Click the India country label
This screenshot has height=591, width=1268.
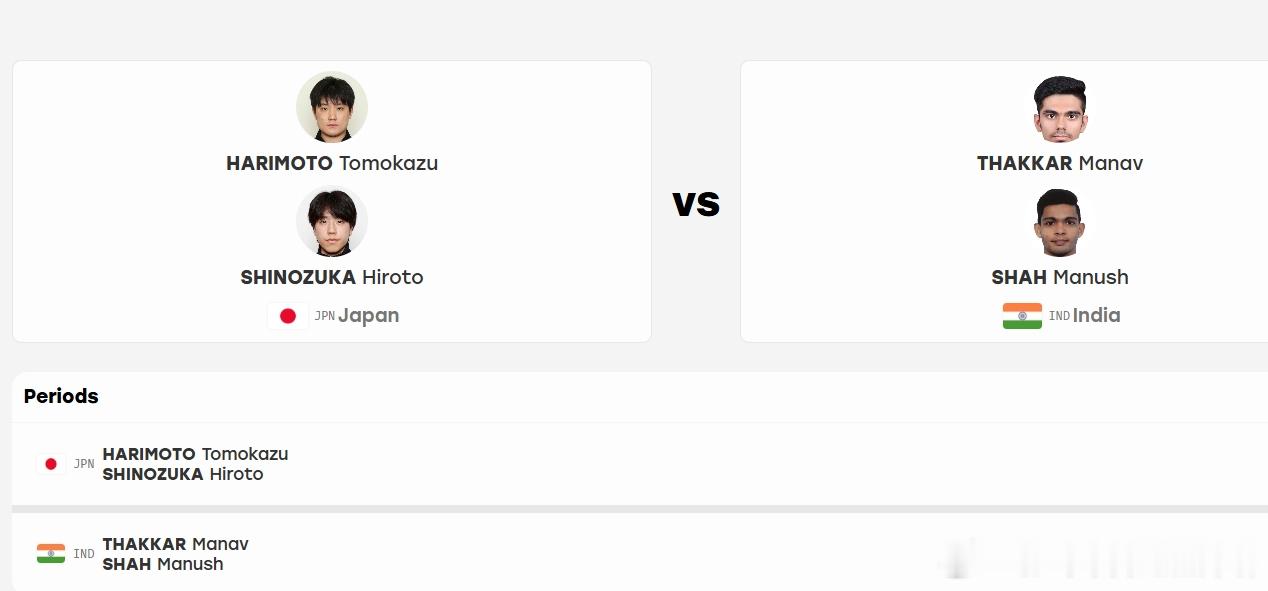(1097, 316)
